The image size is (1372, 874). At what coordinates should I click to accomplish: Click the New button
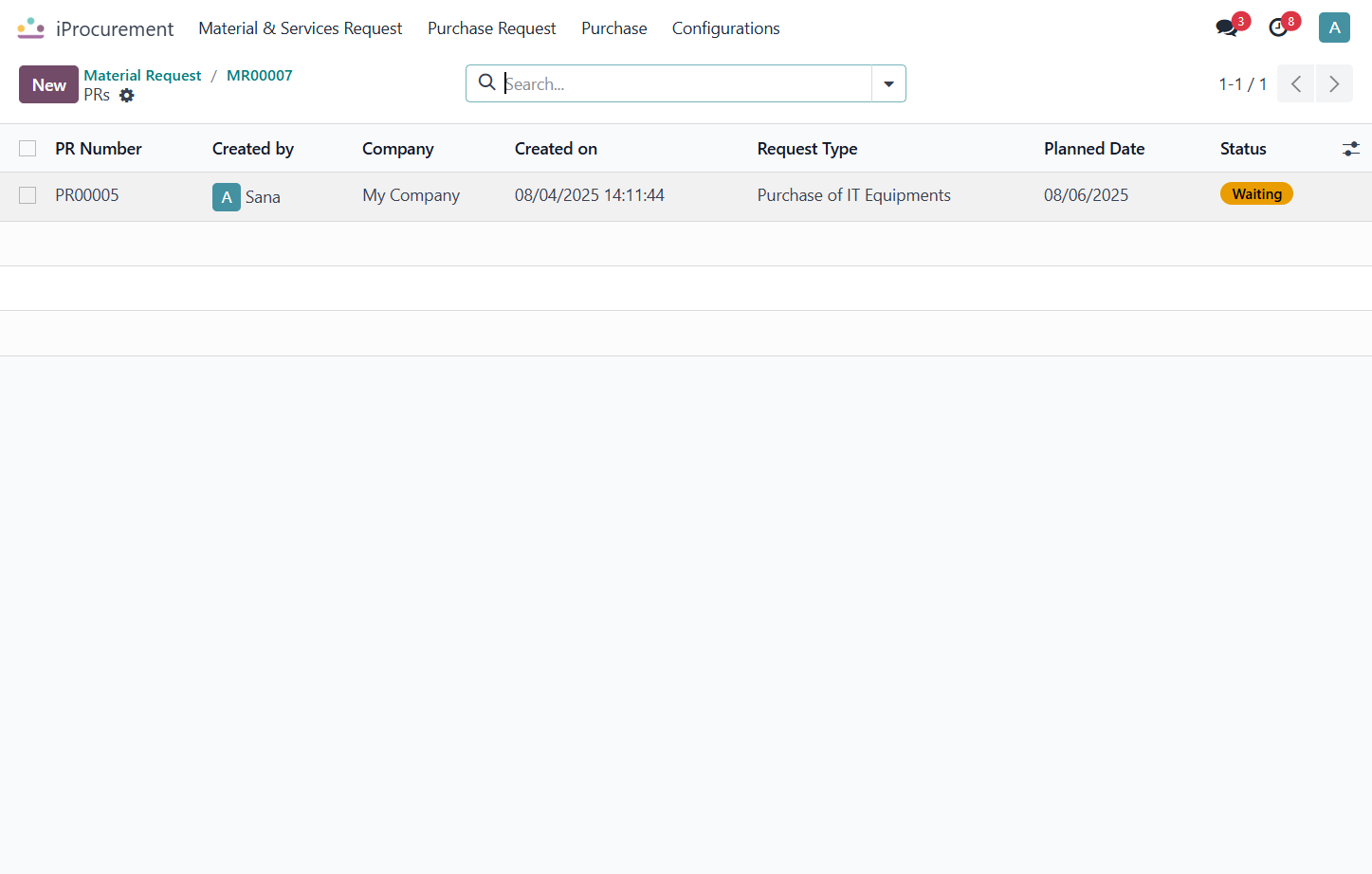tap(48, 84)
